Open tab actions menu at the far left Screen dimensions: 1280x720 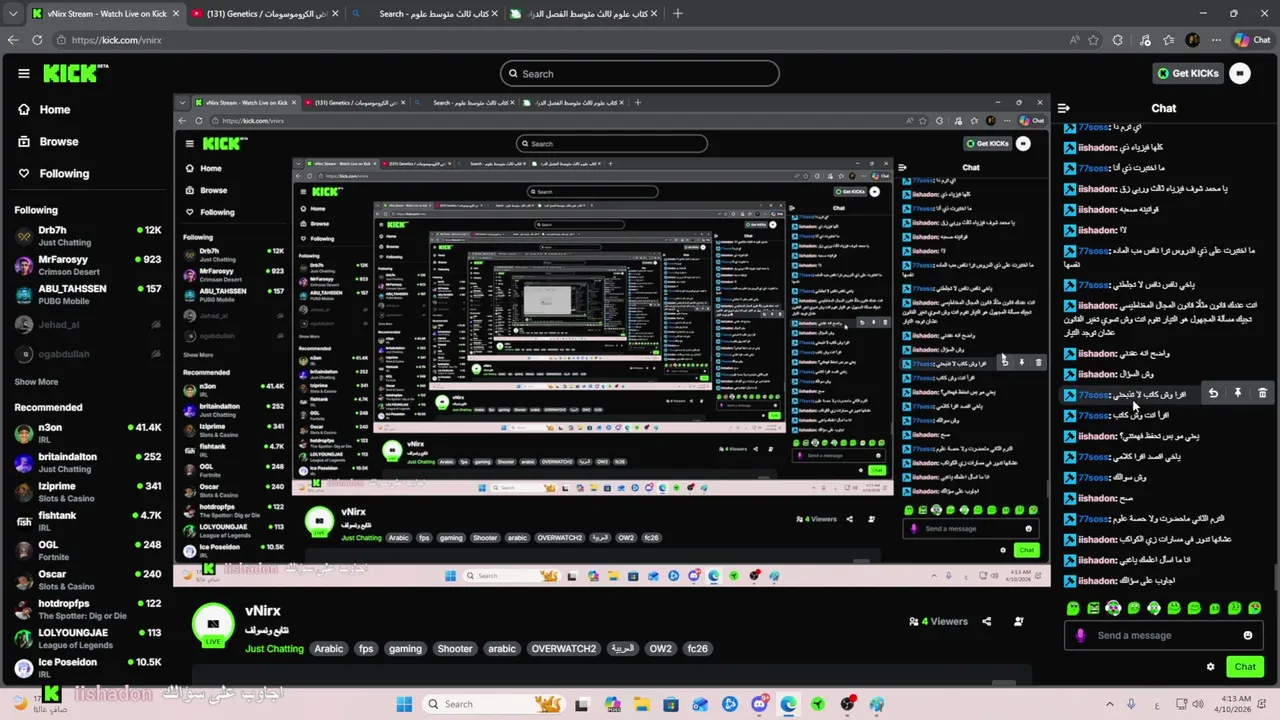pyautogui.click(x=11, y=13)
